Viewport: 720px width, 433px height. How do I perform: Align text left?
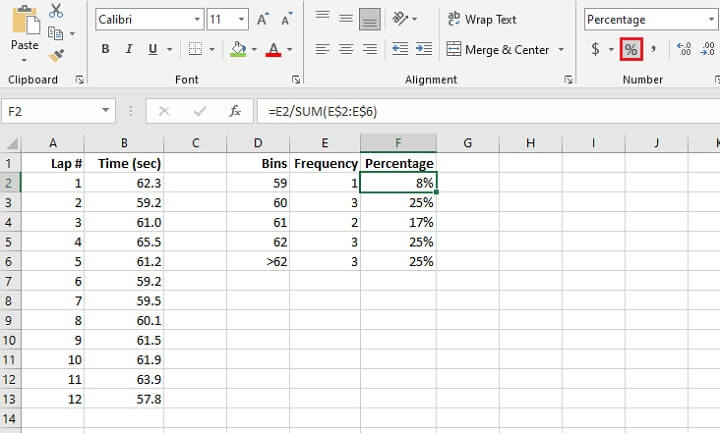coord(322,49)
